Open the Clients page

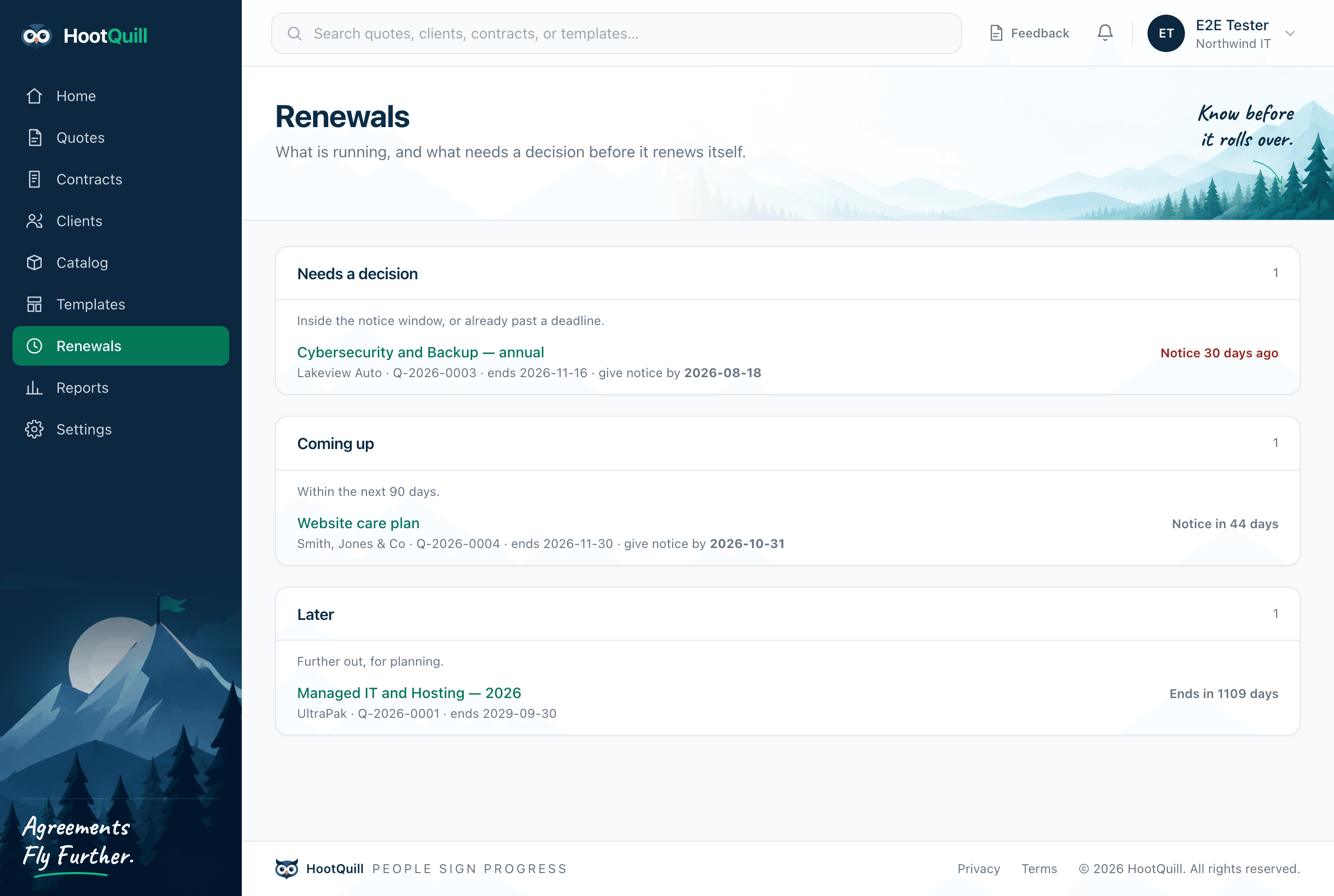coord(120,221)
